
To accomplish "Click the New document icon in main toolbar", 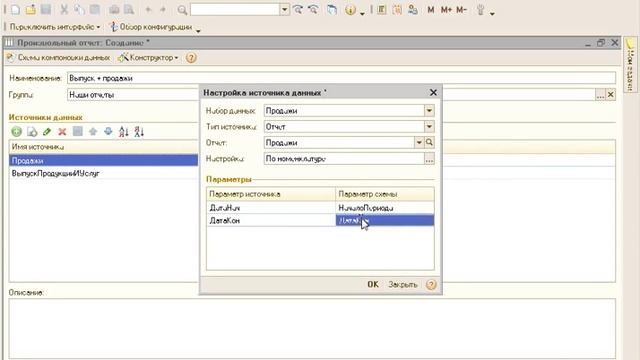I will pos(15,9).
